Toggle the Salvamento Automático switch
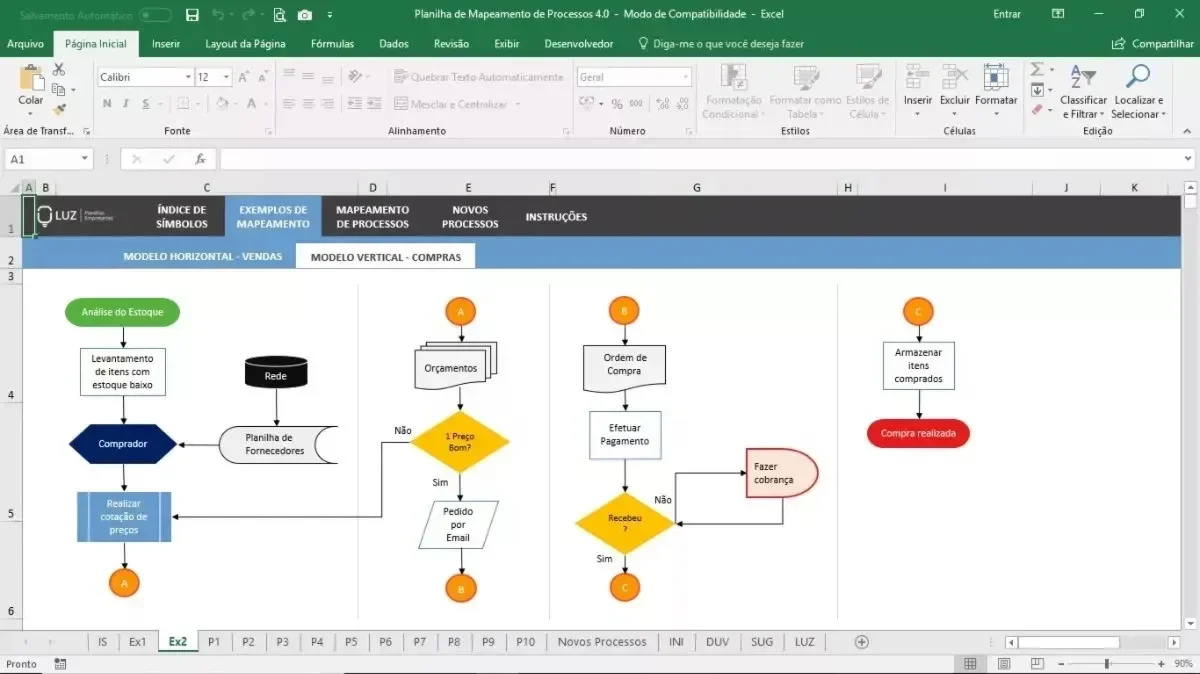Screen dimensions: 1200x674 [155, 15]
